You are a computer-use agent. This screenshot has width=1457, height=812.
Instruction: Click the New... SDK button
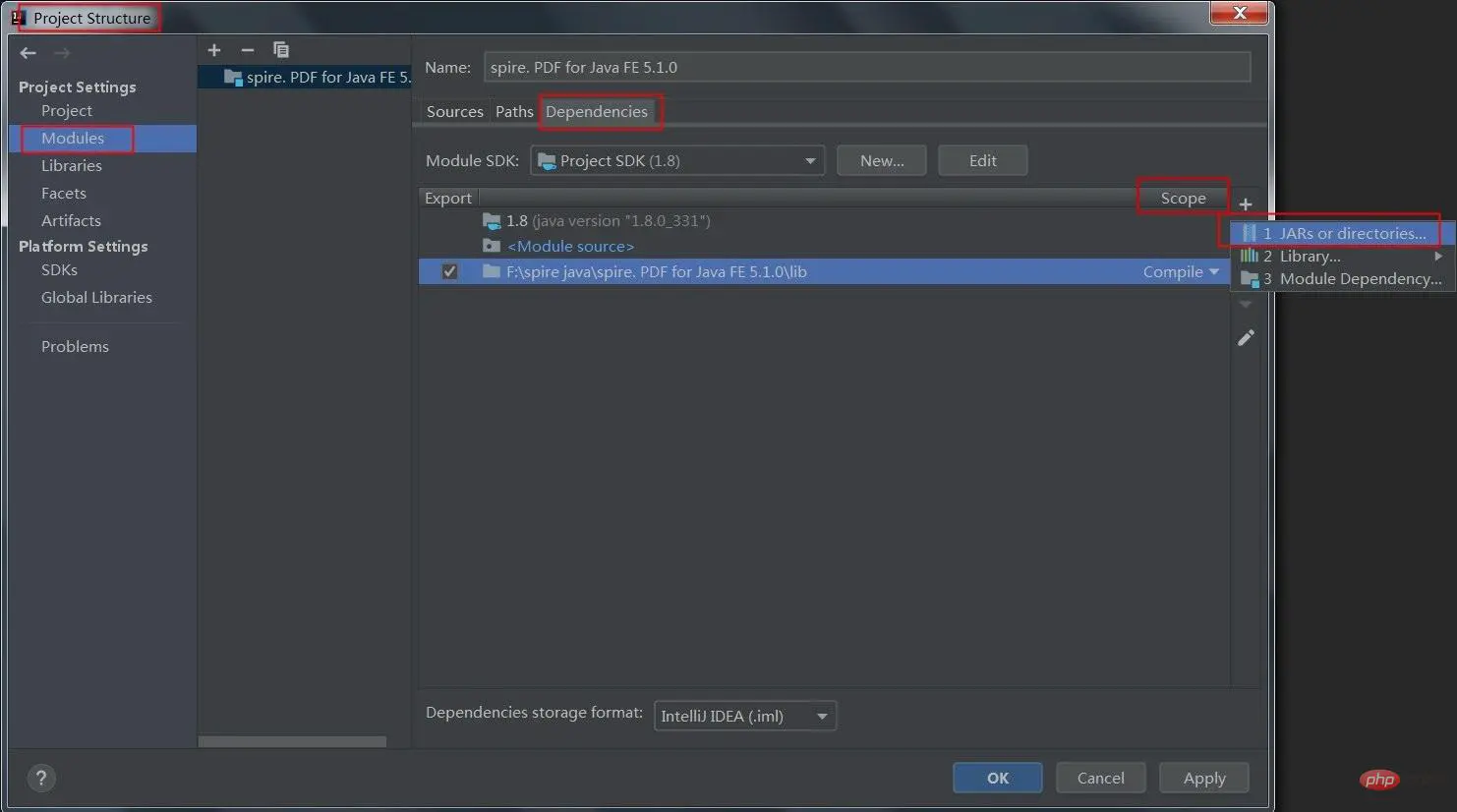[x=881, y=161]
